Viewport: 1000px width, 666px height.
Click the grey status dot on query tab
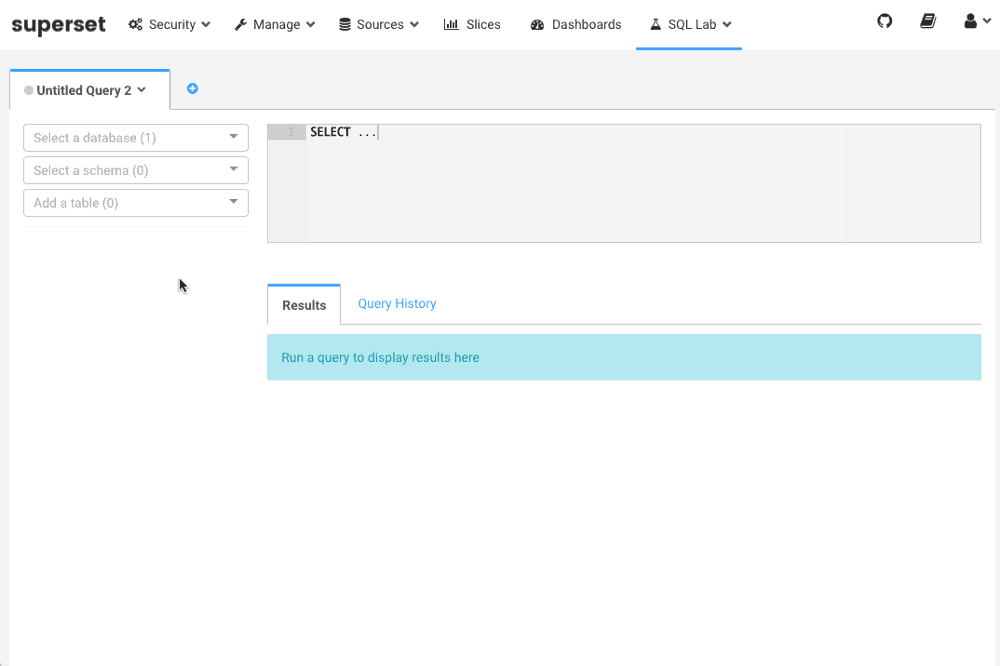point(29,90)
